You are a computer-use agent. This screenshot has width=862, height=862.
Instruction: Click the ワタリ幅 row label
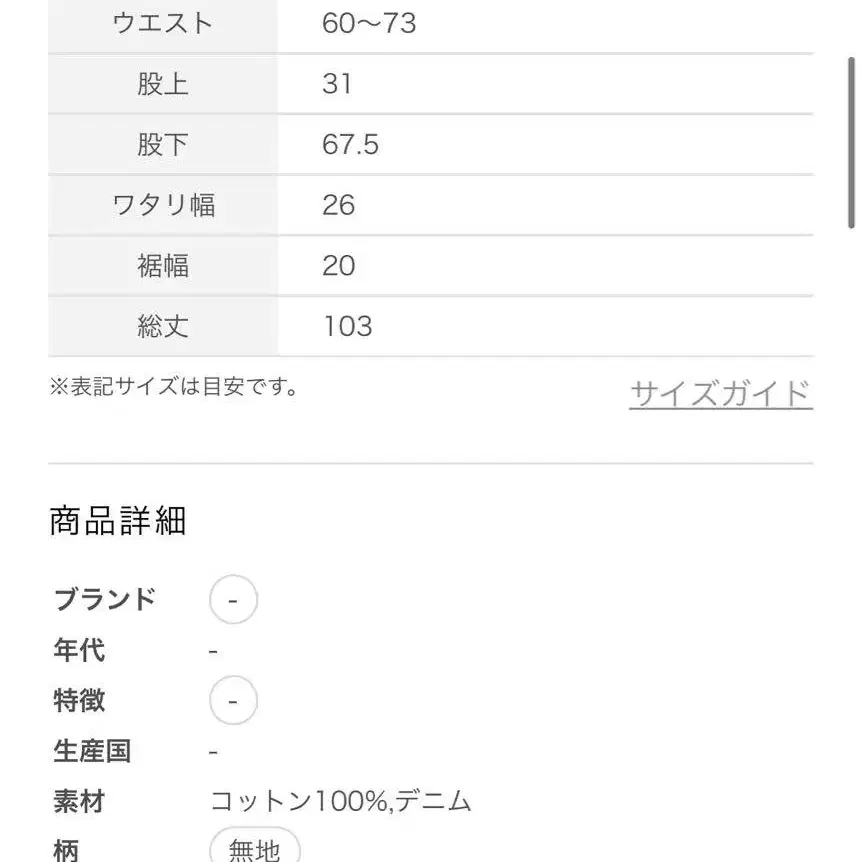click(163, 205)
